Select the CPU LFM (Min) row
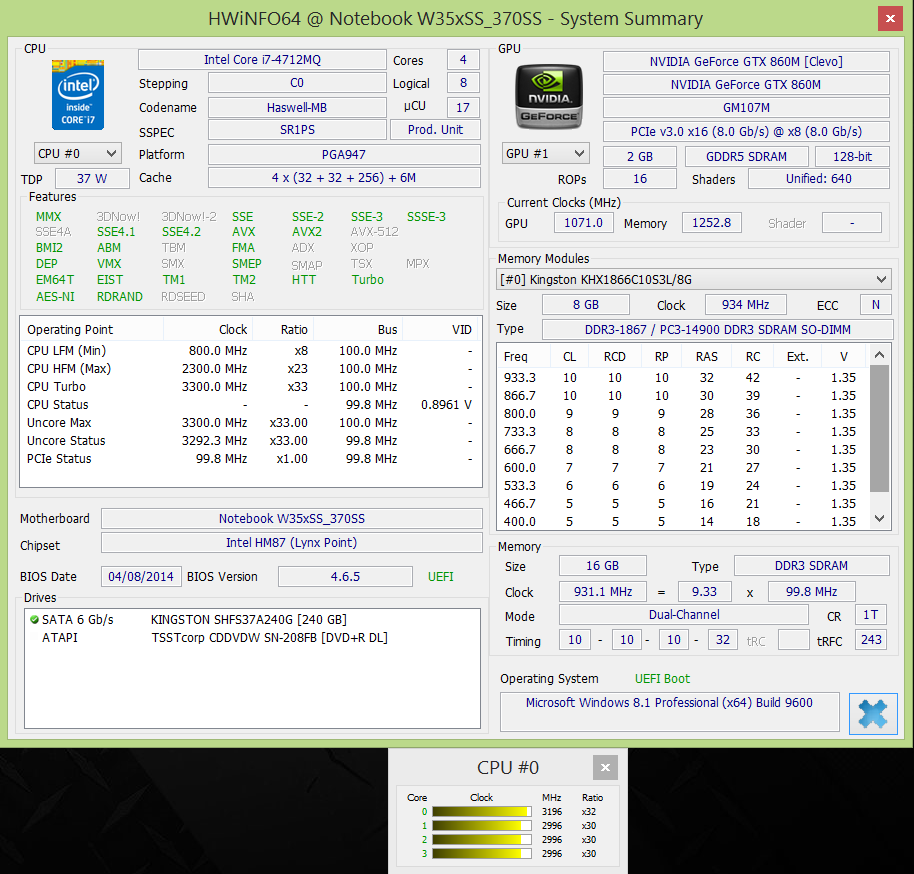Screen dimensions: 914x874 tap(249, 350)
